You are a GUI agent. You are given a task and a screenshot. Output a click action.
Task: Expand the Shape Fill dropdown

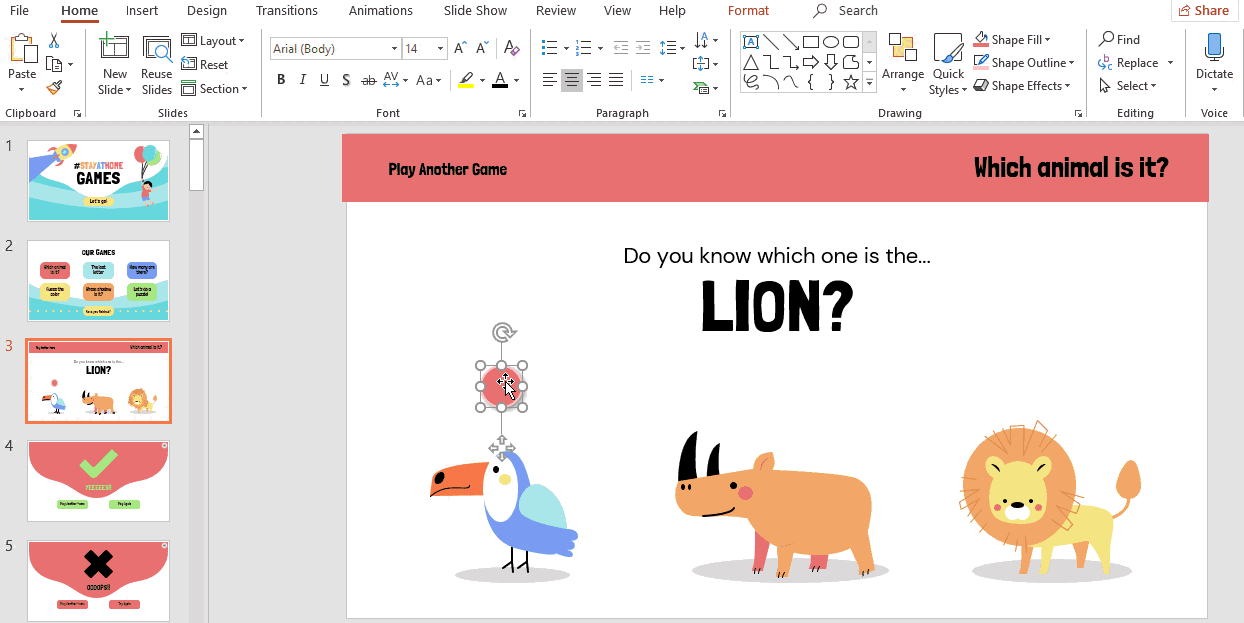click(x=1047, y=40)
